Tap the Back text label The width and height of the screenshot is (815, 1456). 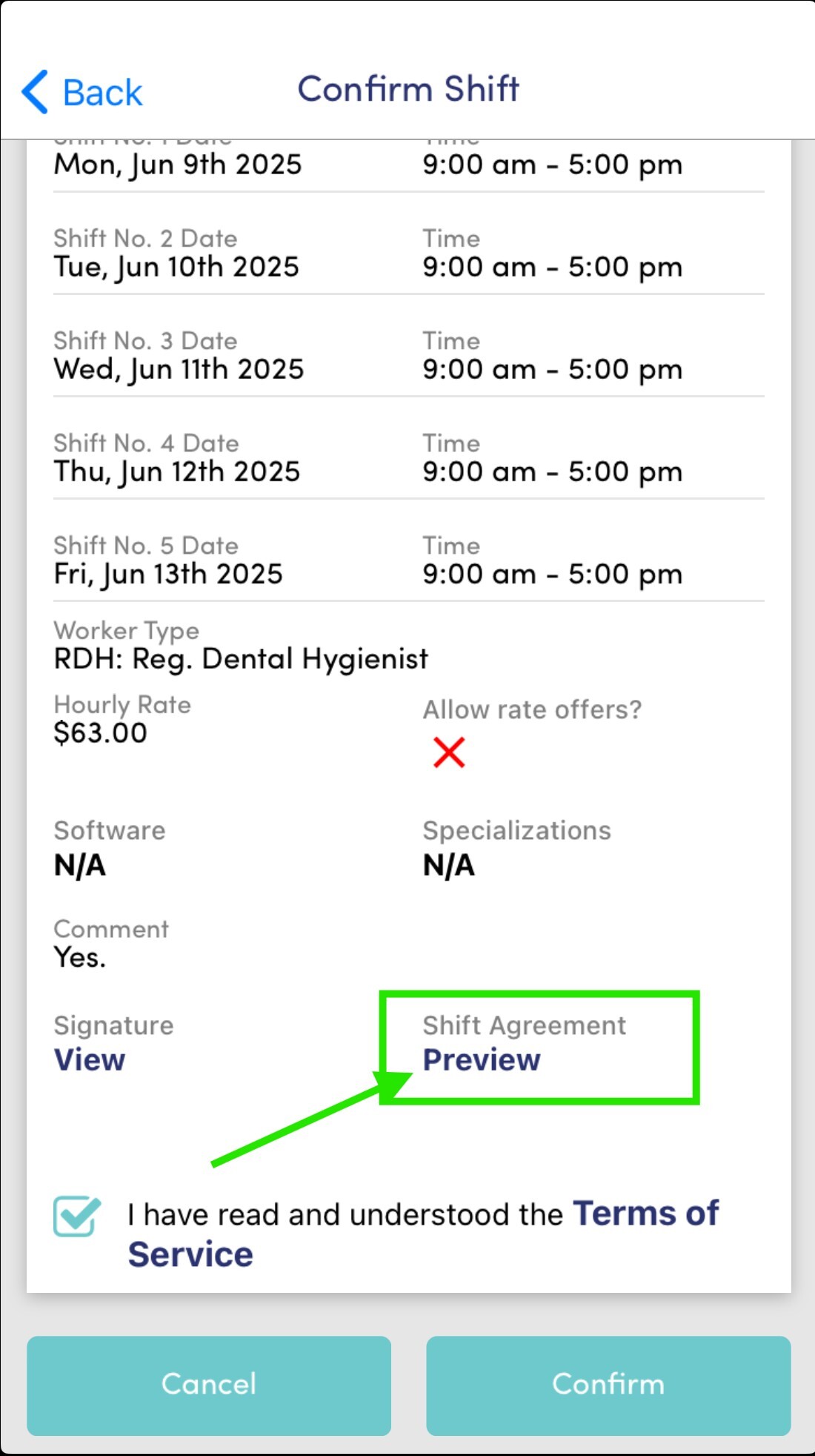(x=102, y=93)
